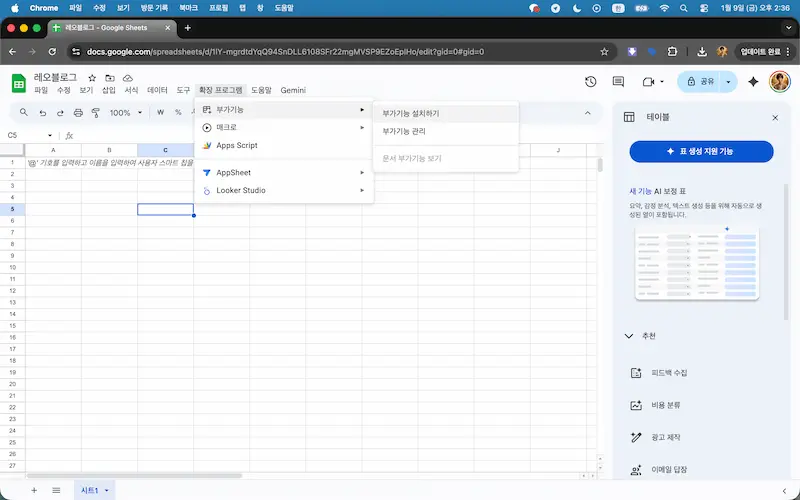Screen dimensions: 800x500
Task: Format as percent % button
Action: (178, 112)
